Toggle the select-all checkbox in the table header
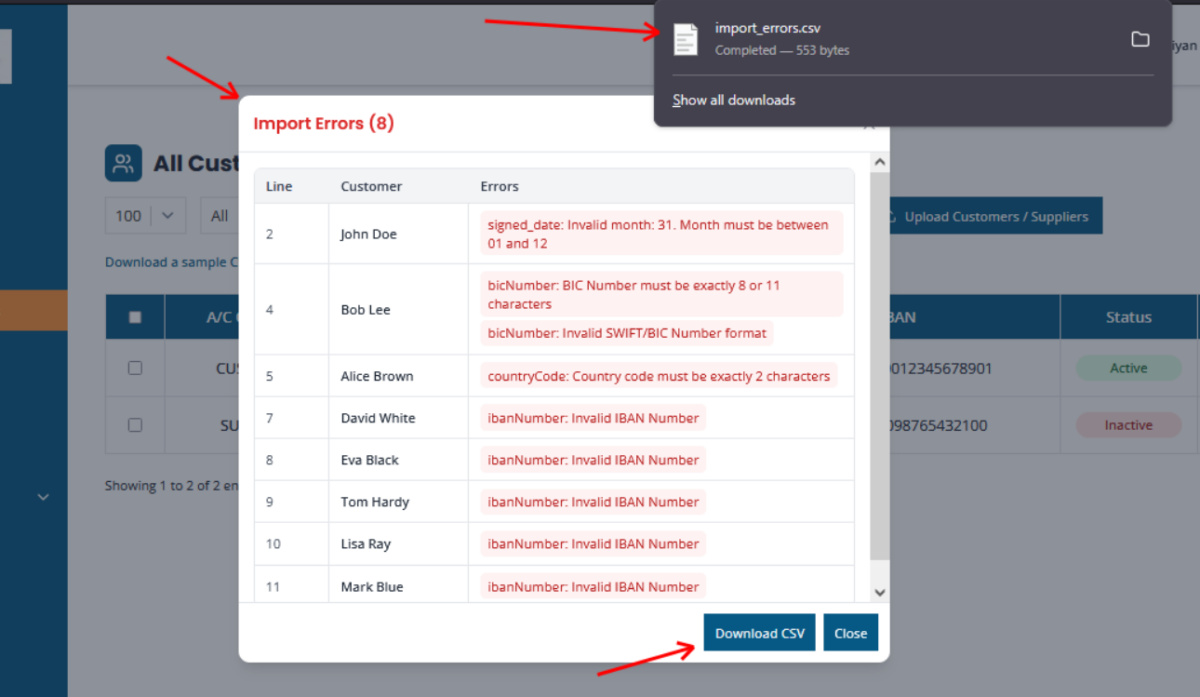1200x697 pixels. [x=134, y=317]
